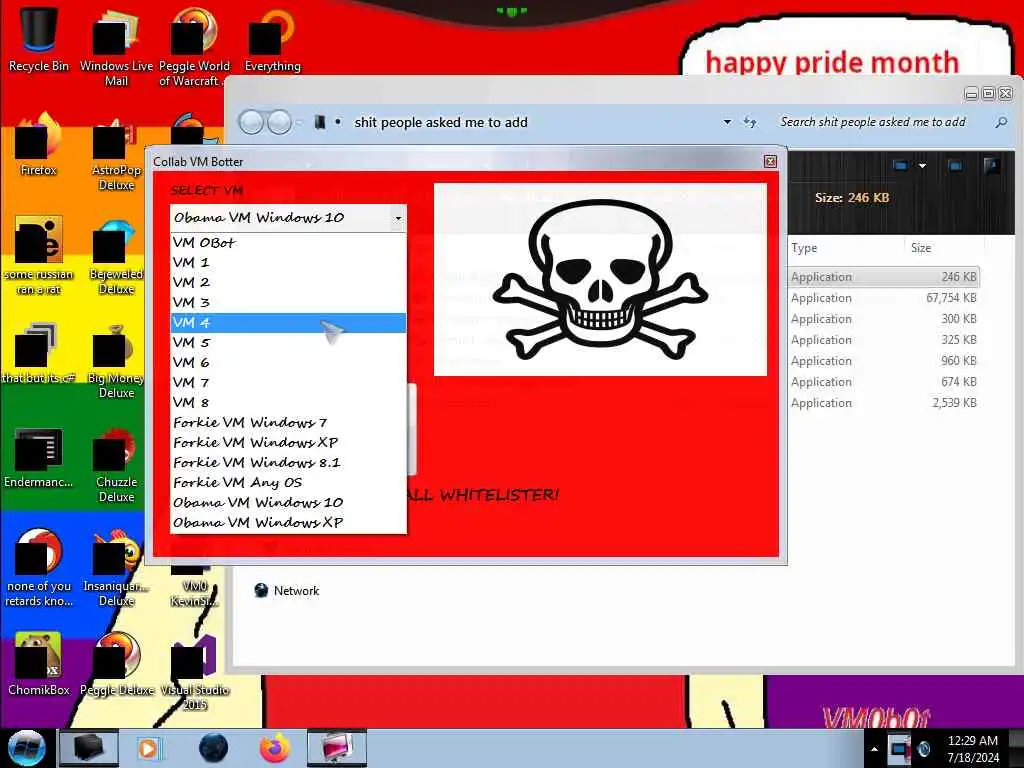
Task: Open Big Money Deluxe desktop icon
Action: click(x=116, y=359)
